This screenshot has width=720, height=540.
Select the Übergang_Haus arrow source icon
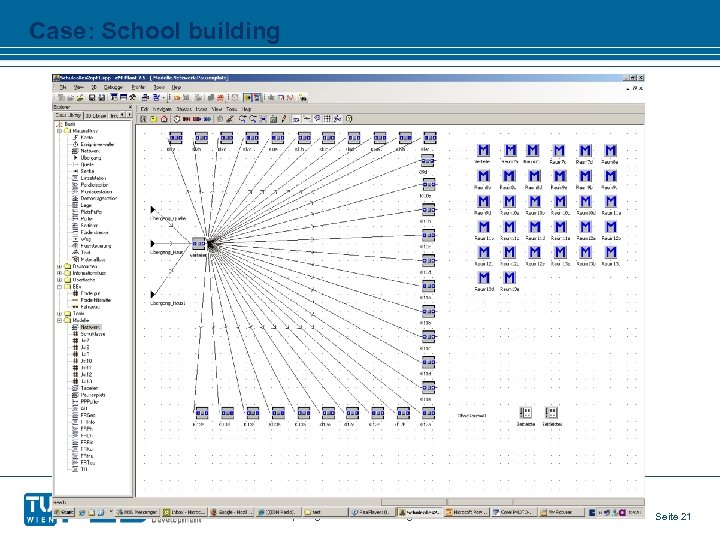tap(153, 243)
